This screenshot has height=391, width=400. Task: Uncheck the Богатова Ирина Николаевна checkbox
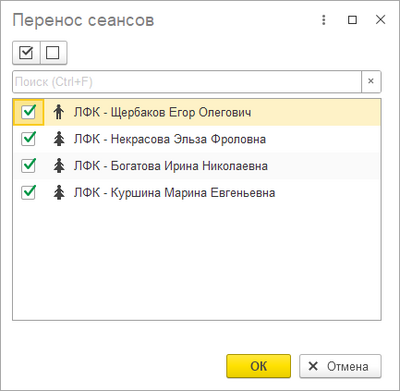pyautogui.click(x=28, y=165)
